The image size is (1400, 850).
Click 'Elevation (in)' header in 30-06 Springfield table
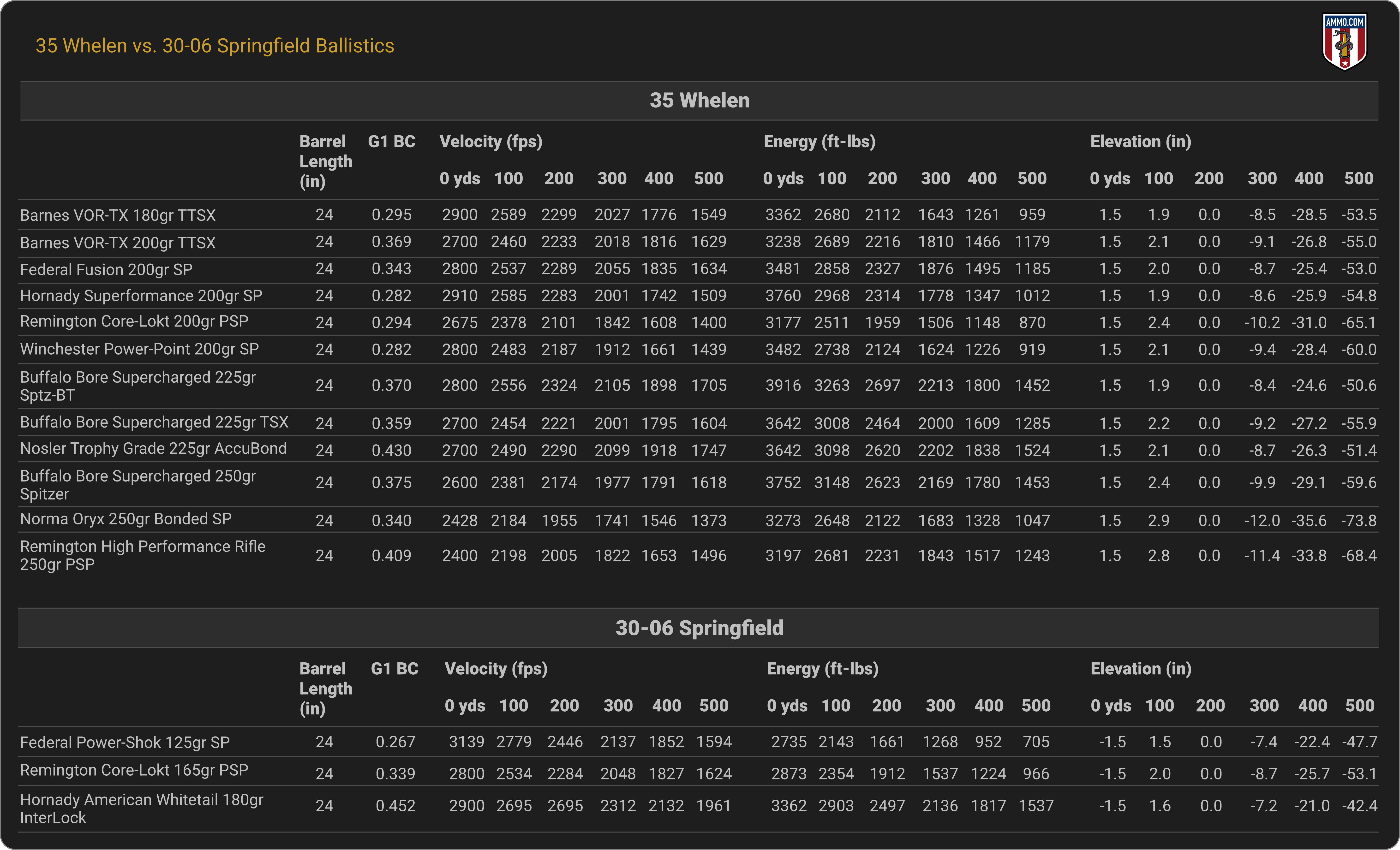coord(1141,669)
